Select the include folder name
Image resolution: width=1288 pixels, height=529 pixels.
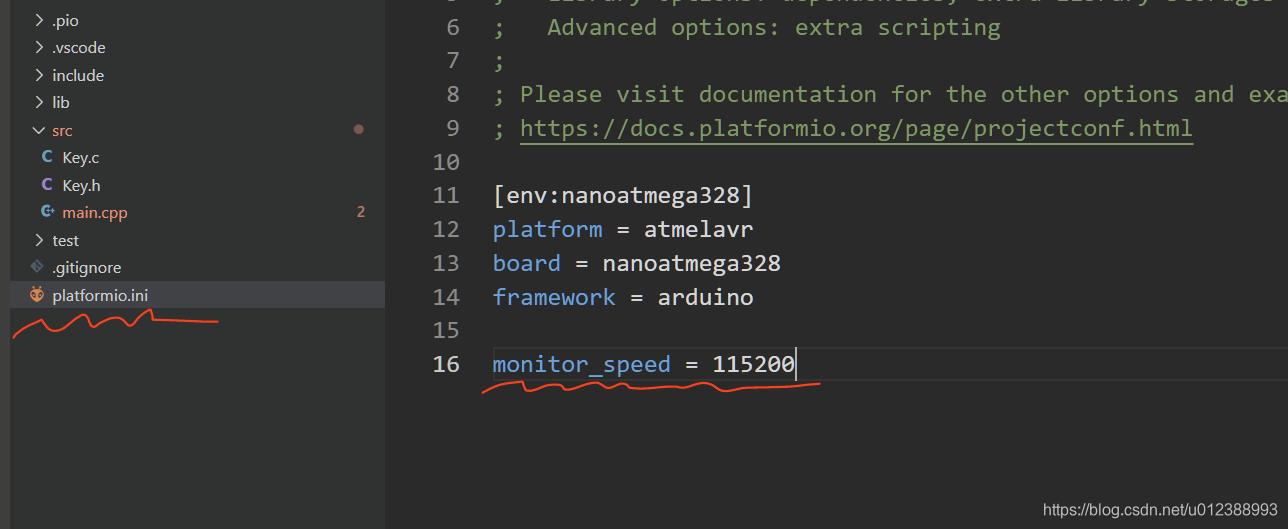coord(78,75)
